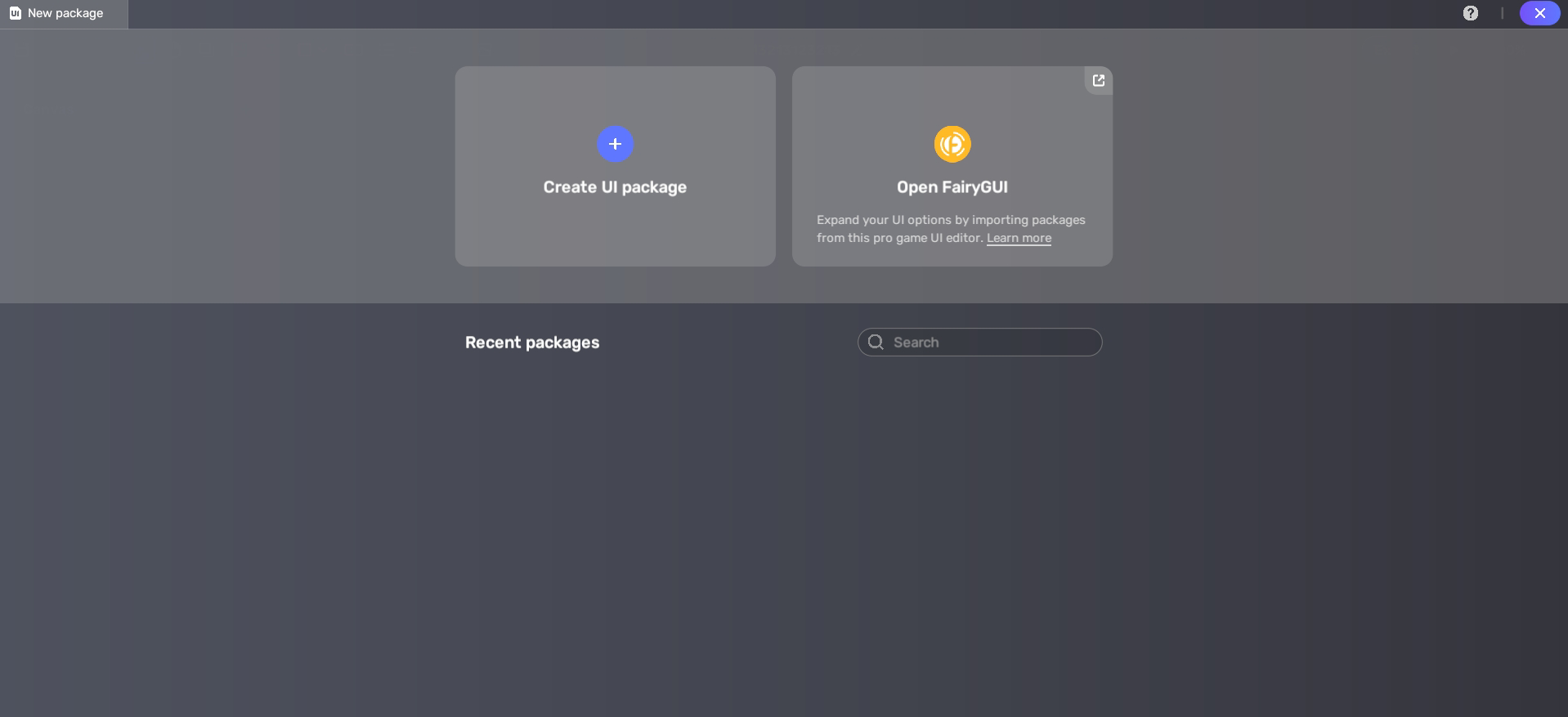
Task: Click the Open FairyGUI title text
Action: [952, 187]
